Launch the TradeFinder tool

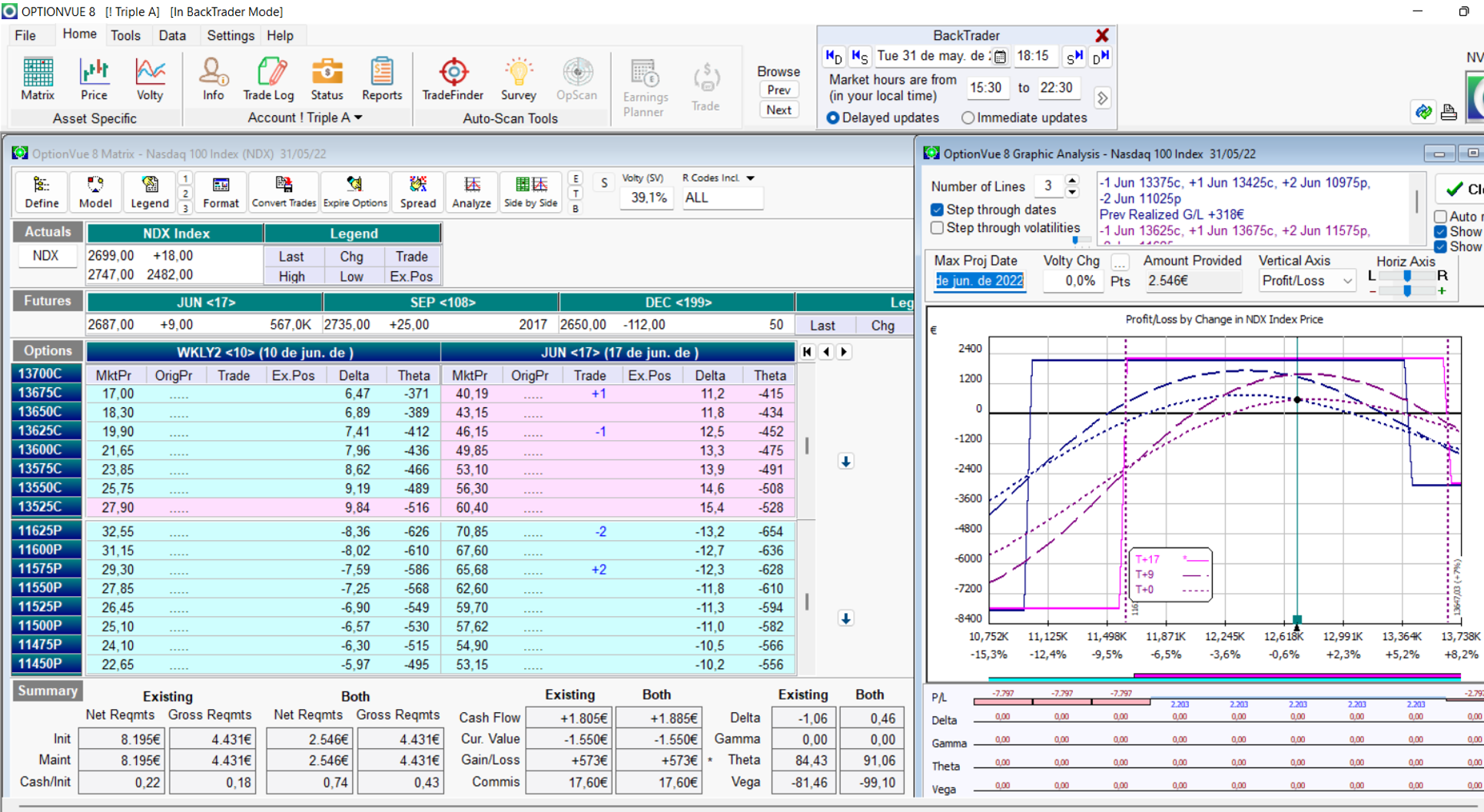coord(453,79)
